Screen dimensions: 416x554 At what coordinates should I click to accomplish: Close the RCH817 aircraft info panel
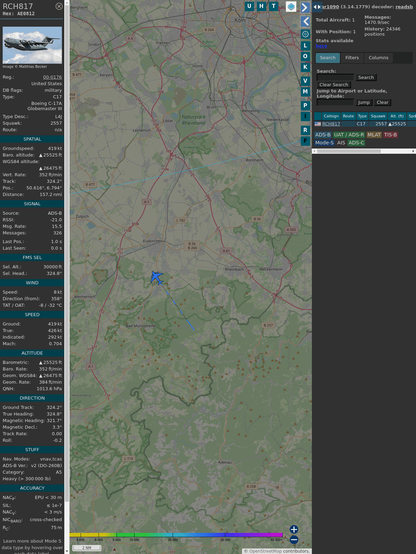pos(59,6)
